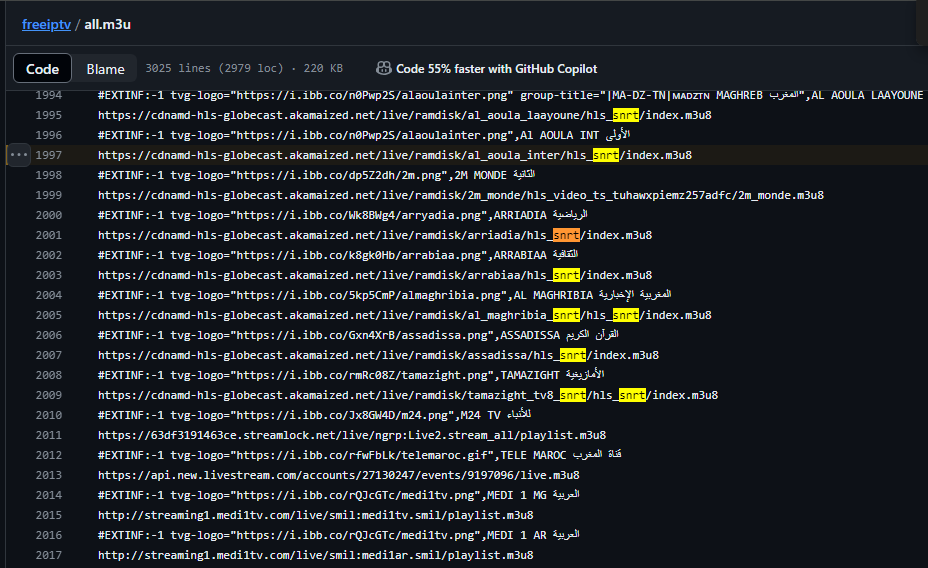Click the 2M MONDE EXTINF line
928x568 pixels.
[x=317, y=175]
